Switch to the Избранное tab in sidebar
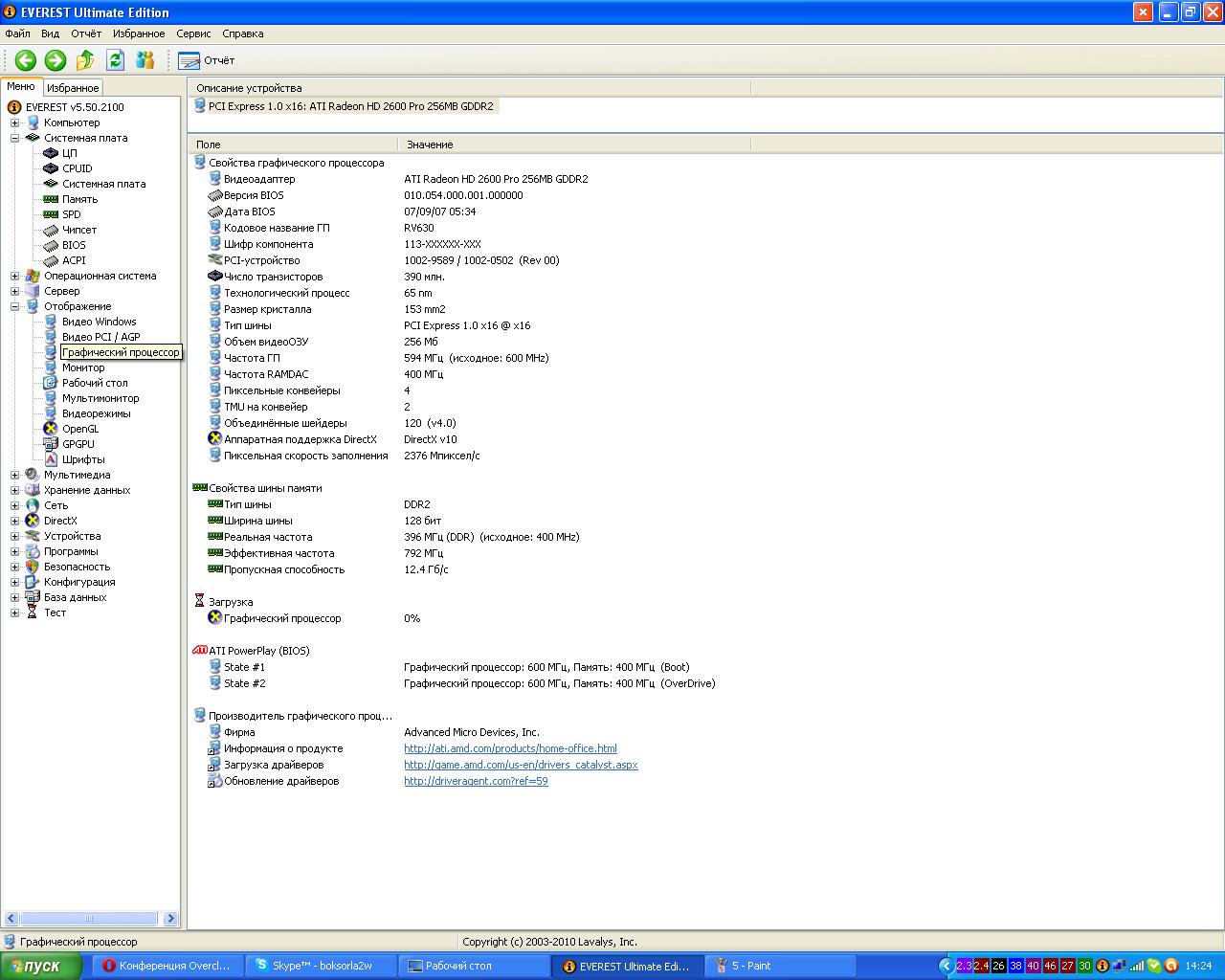The height and width of the screenshot is (980, 1225). pos(73,88)
